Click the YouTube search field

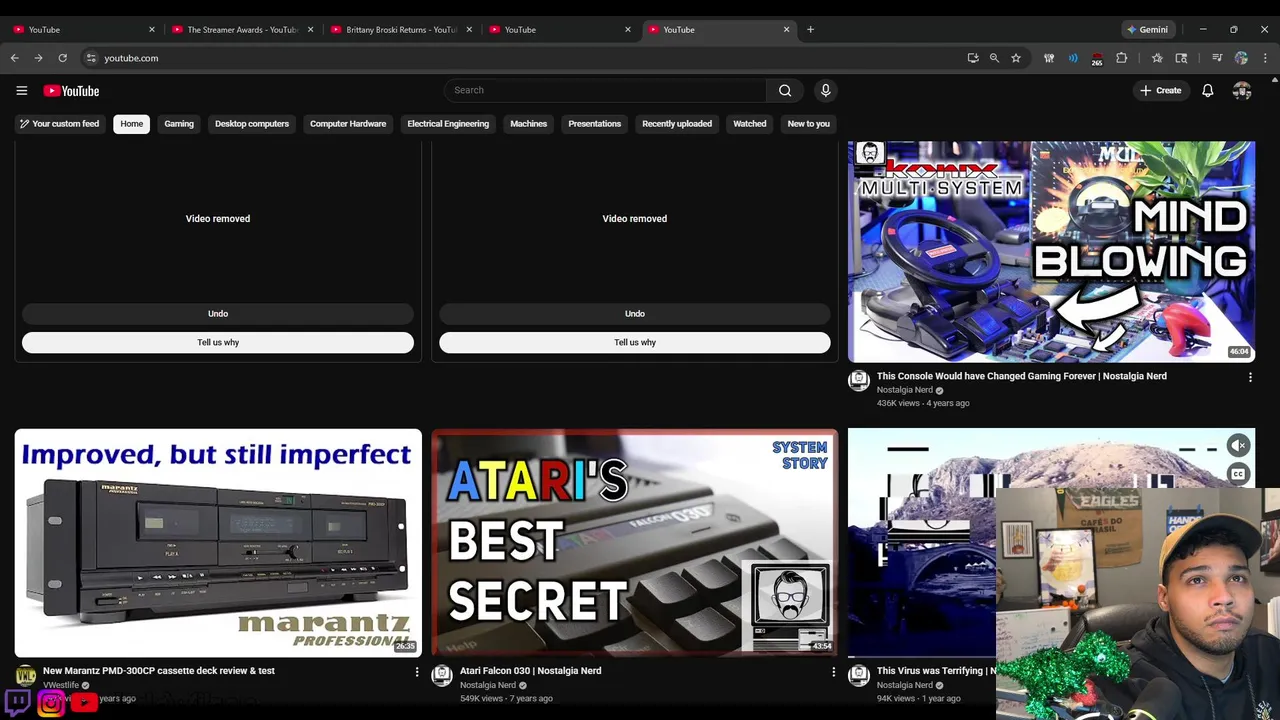(x=605, y=90)
